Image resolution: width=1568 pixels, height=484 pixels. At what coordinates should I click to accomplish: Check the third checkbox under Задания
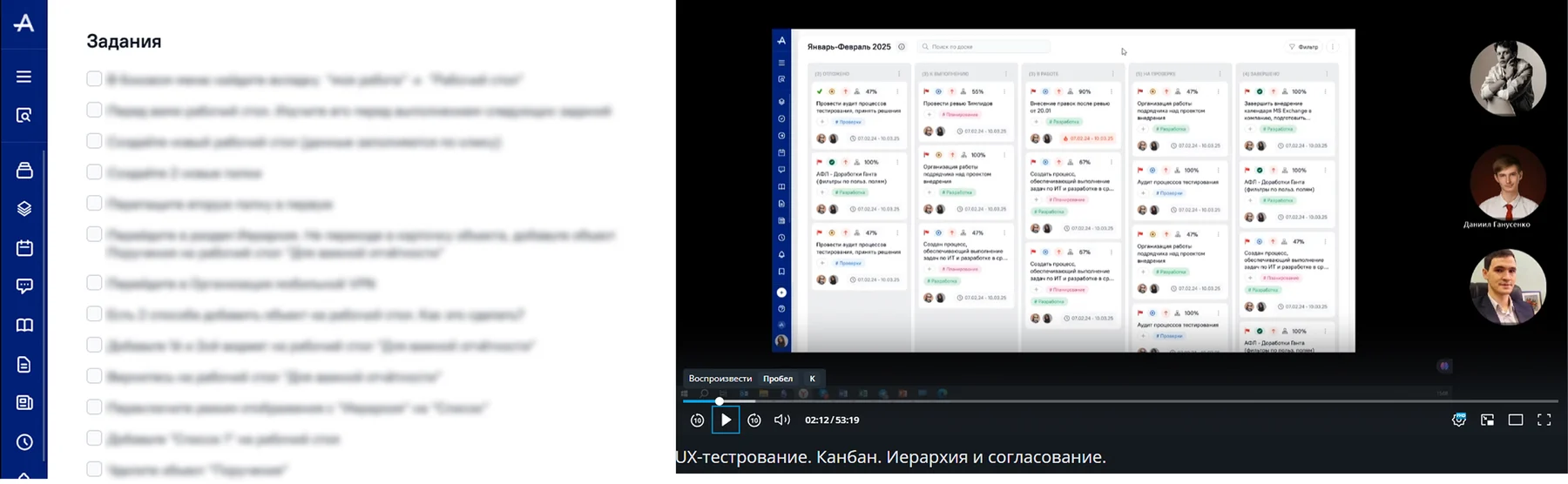(x=94, y=141)
